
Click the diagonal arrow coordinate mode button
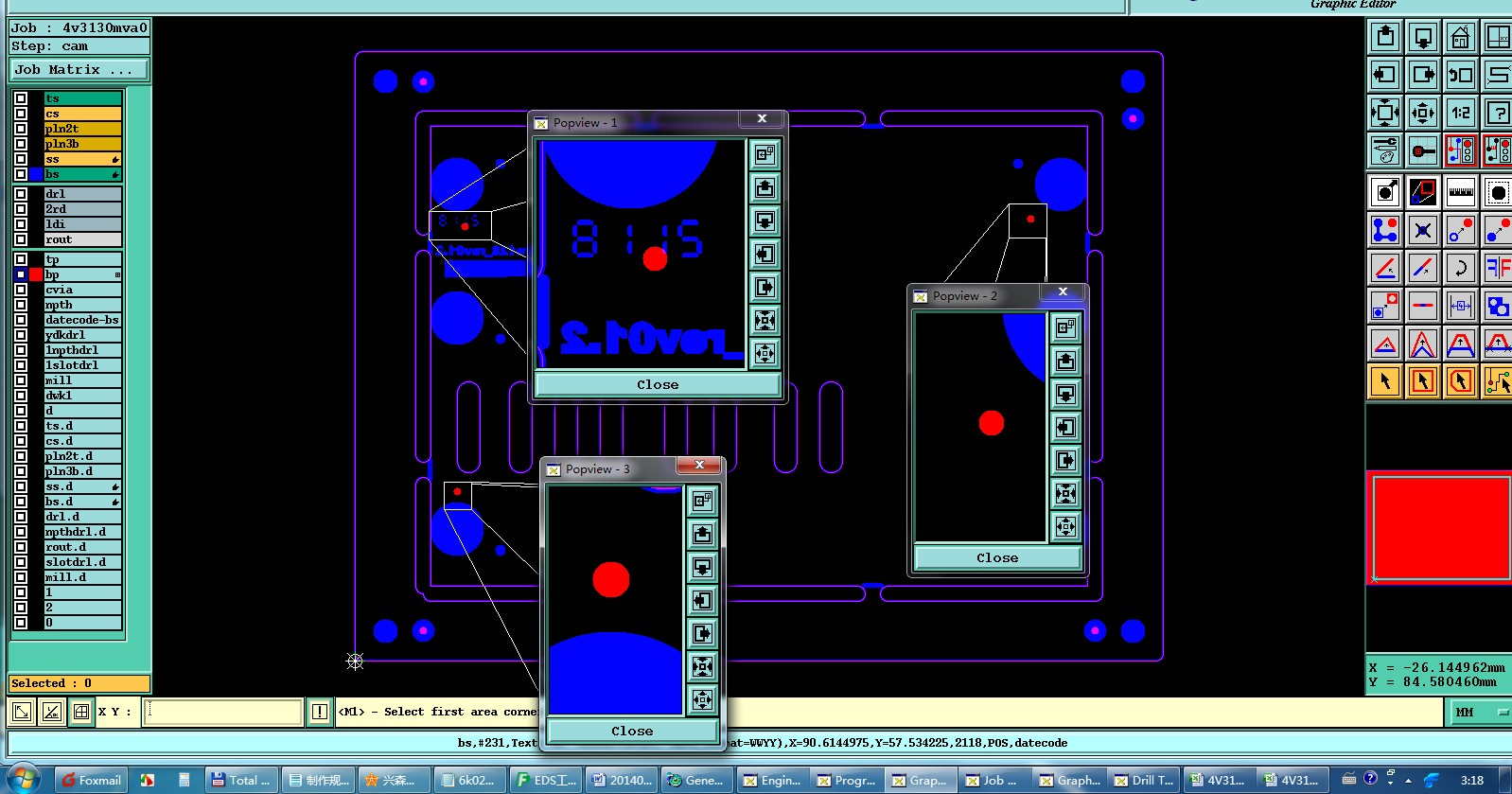[x=22, y=712]
